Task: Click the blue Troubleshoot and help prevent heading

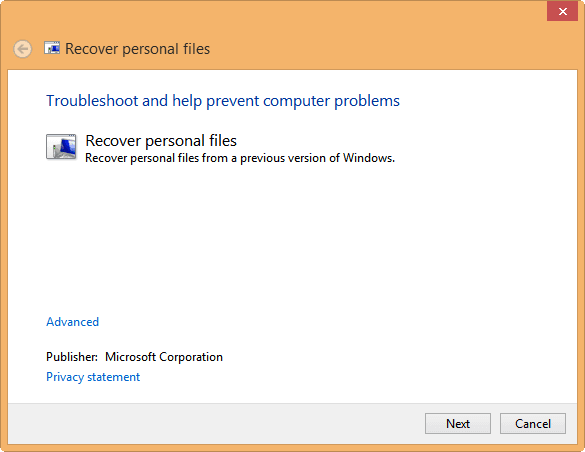Action: tap(223, 101)
